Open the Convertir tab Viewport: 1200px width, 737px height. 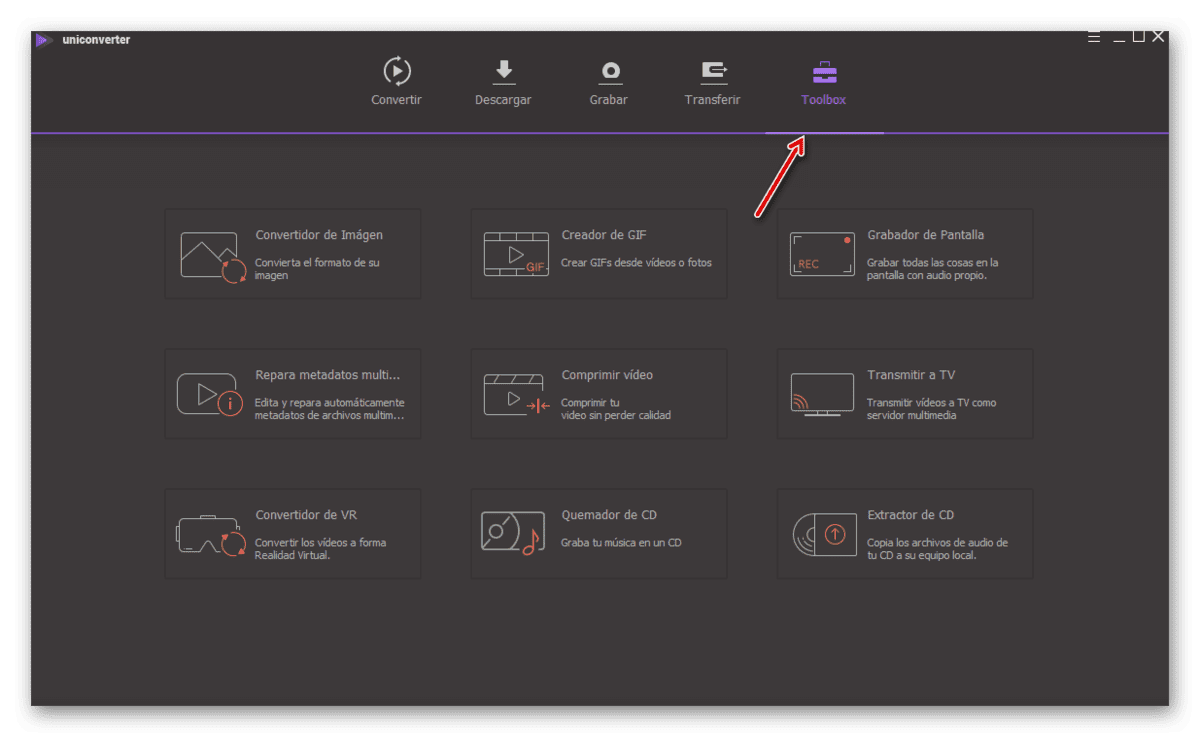click(396, 82)
